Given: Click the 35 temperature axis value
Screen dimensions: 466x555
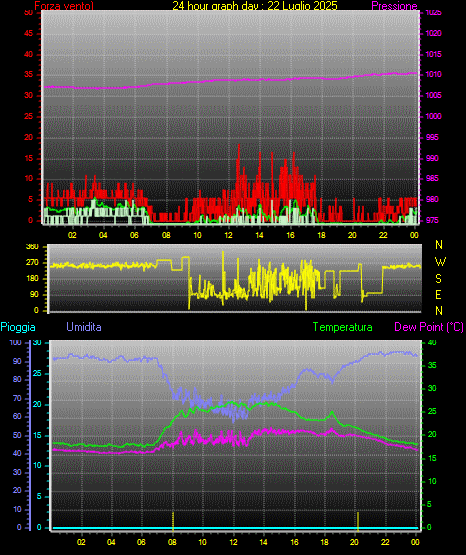Looking at the screenshot, I should pos(432,365).
